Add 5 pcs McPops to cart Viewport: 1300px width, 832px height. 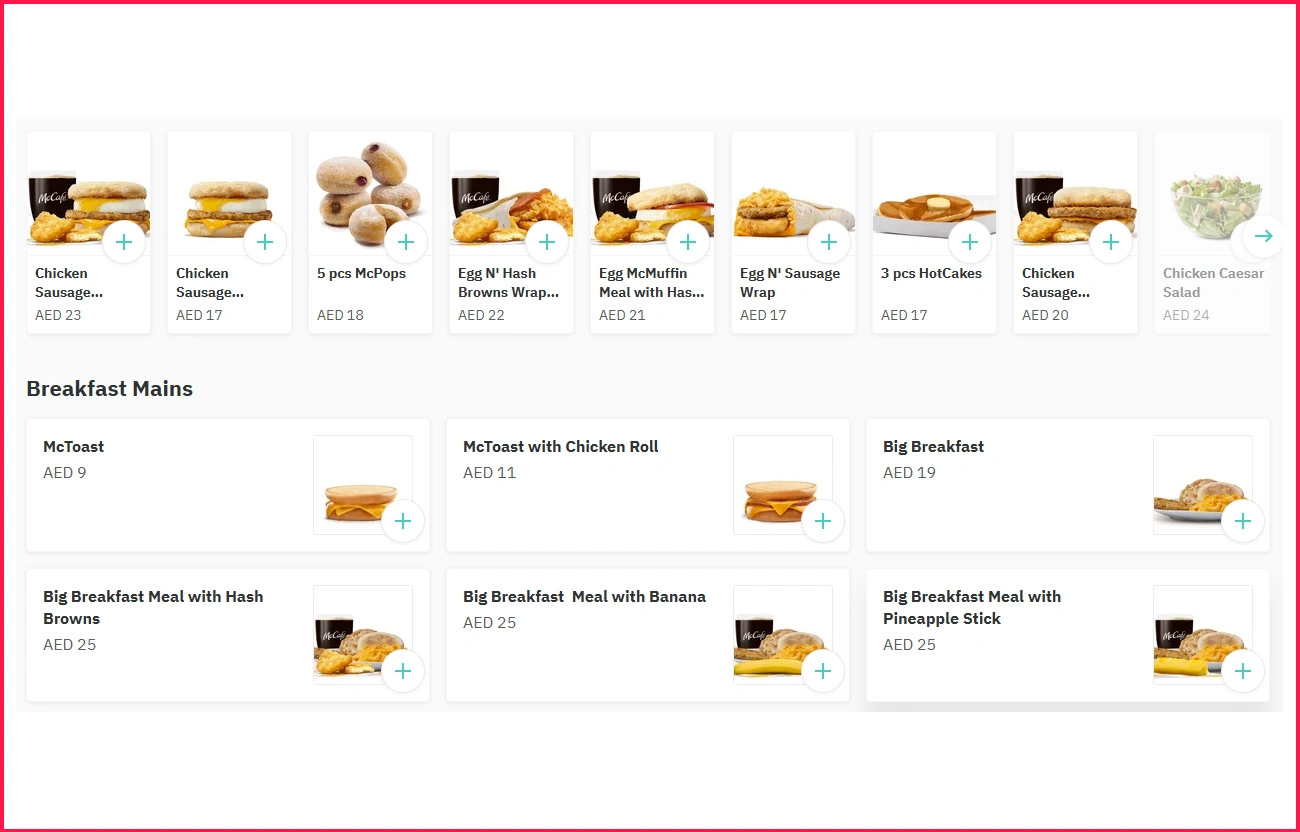[406, 242]
